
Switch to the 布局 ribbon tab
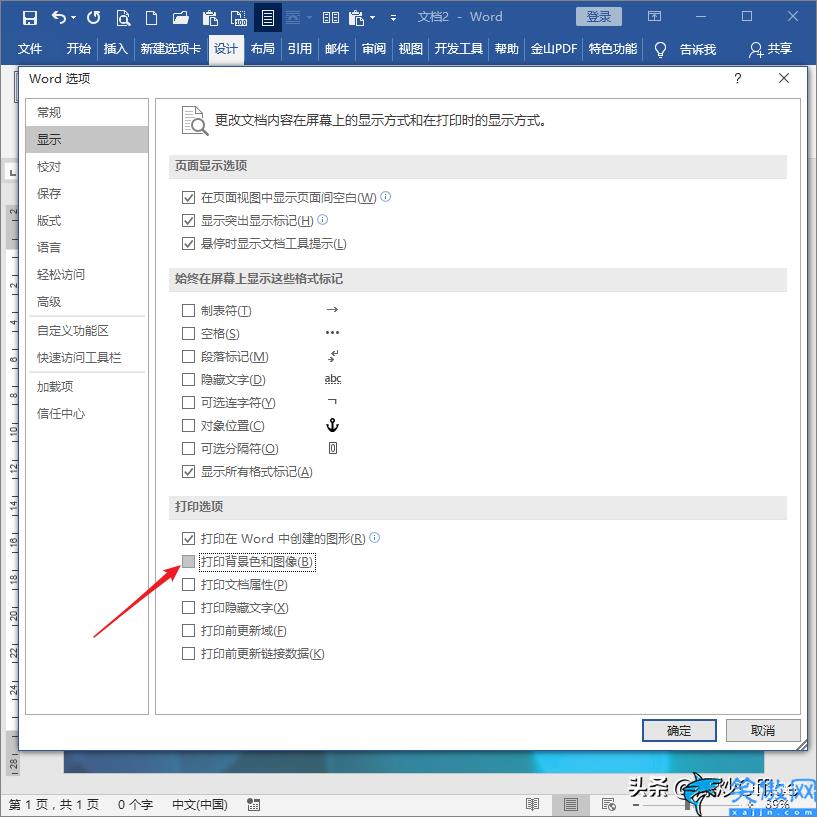[x=263, y=49]
